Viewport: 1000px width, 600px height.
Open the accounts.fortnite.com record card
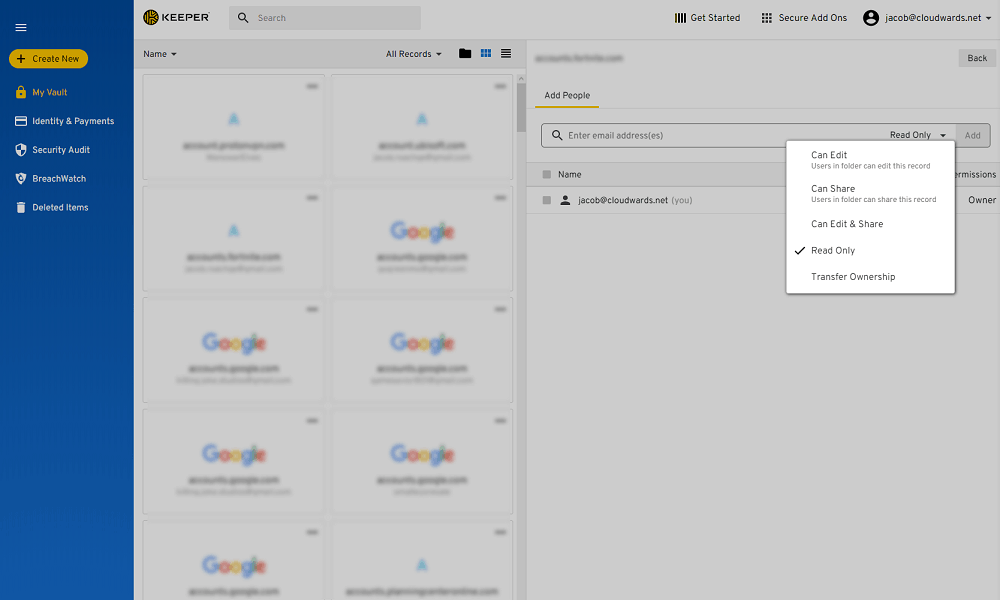pyautogui.click(x=233, y=238)
